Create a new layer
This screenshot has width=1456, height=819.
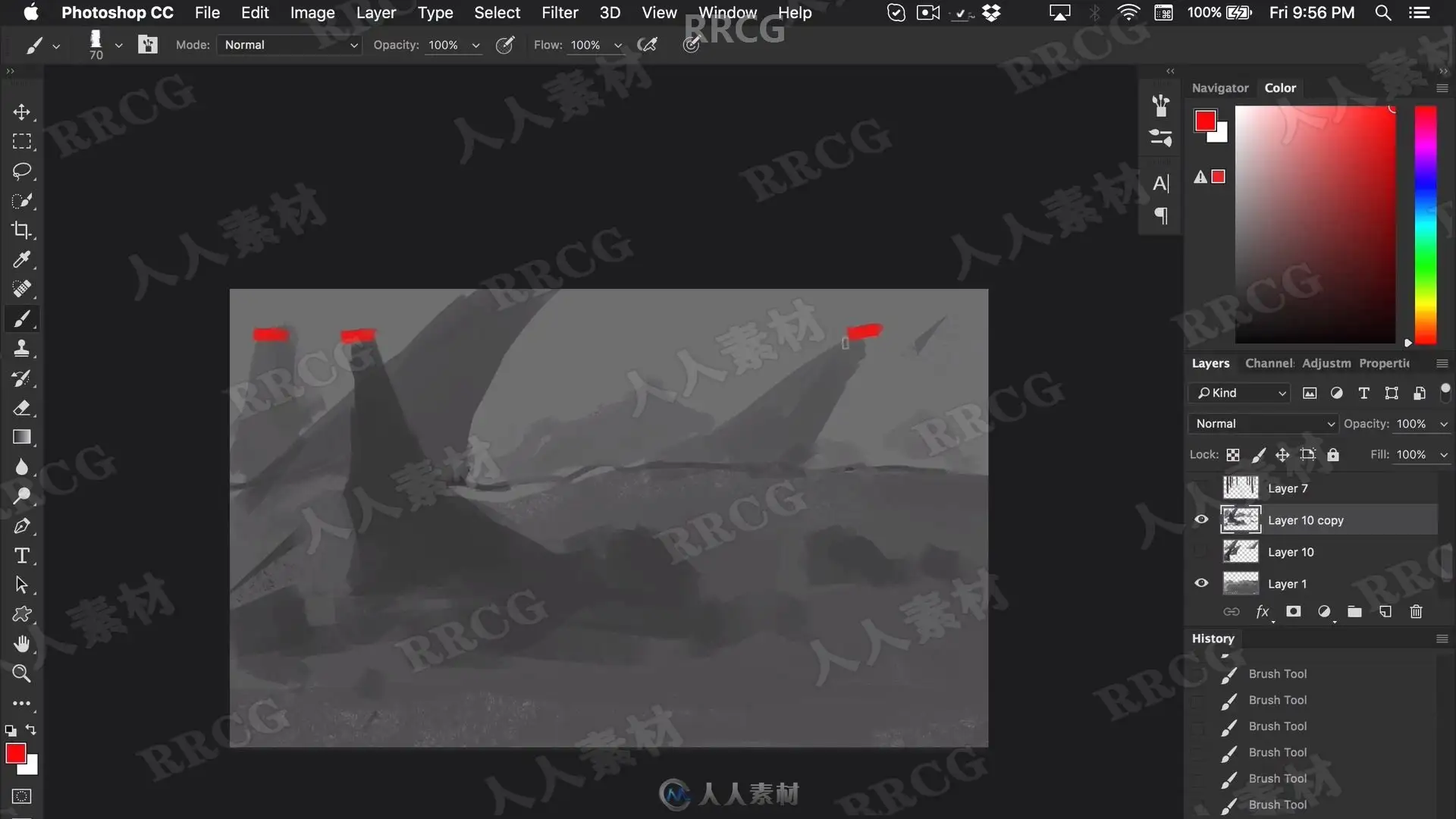pos(1385,611)
